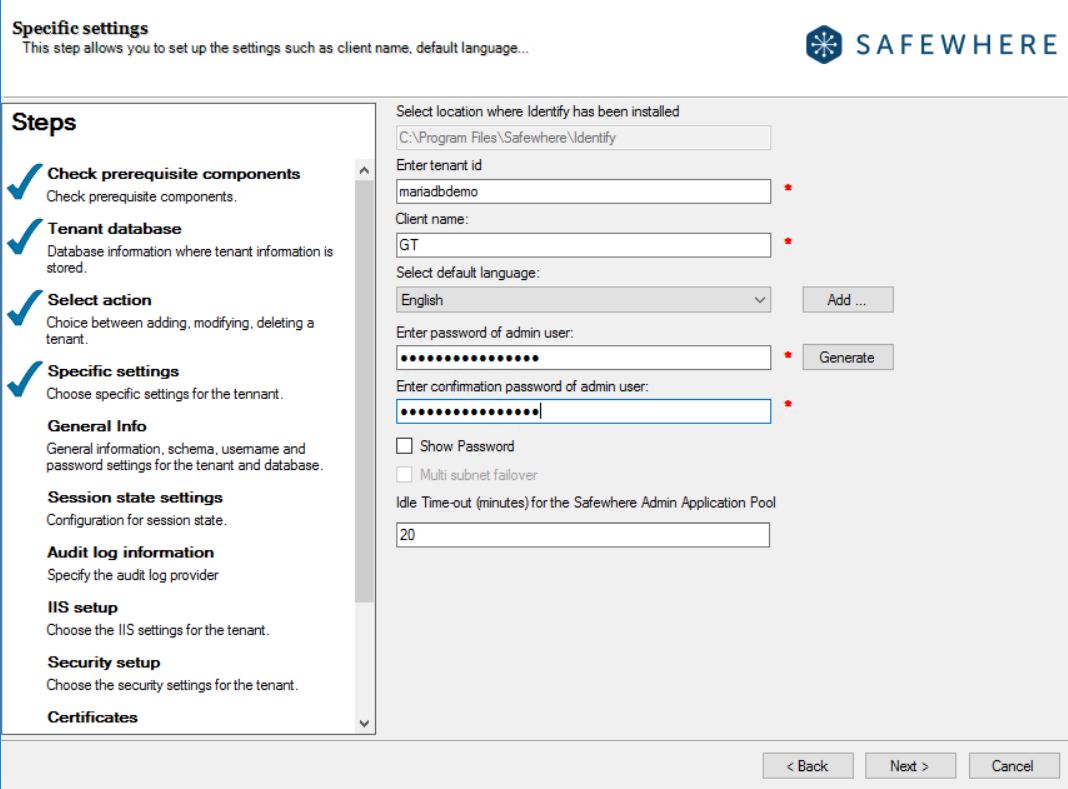Screen dimensions: 1068x789
Task: Click the Safewhere logo icon
Action: (823, 44)
